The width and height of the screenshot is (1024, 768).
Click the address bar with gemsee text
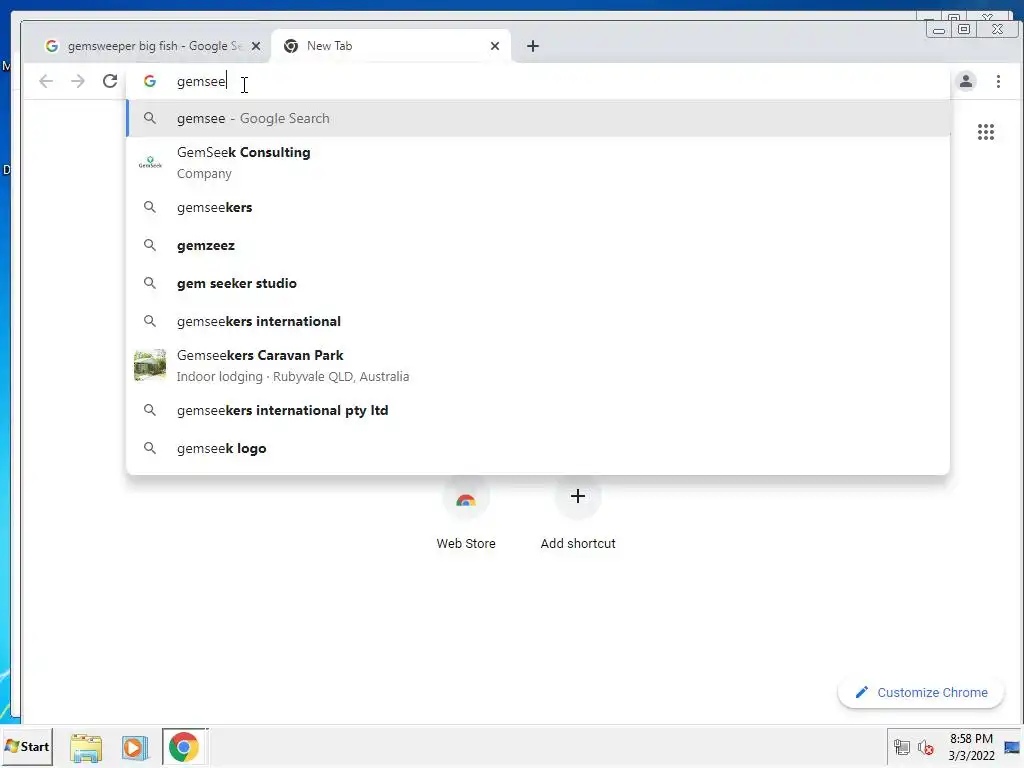tap(538, 81)
